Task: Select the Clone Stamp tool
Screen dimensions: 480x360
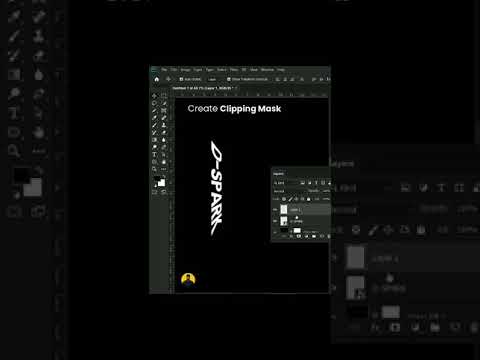Action: (164, 125)
